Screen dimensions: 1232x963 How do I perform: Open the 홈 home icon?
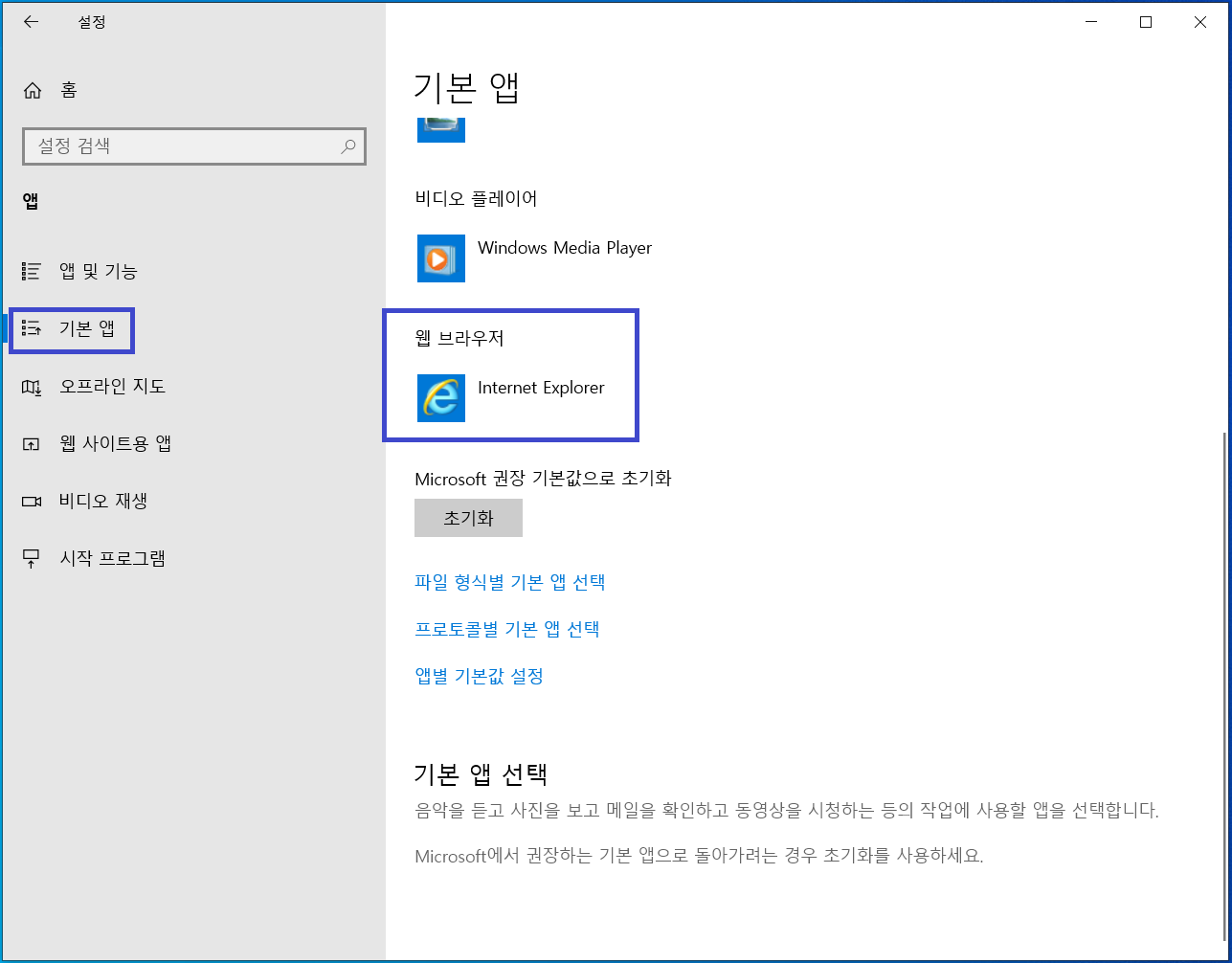[x=33, y=91]
